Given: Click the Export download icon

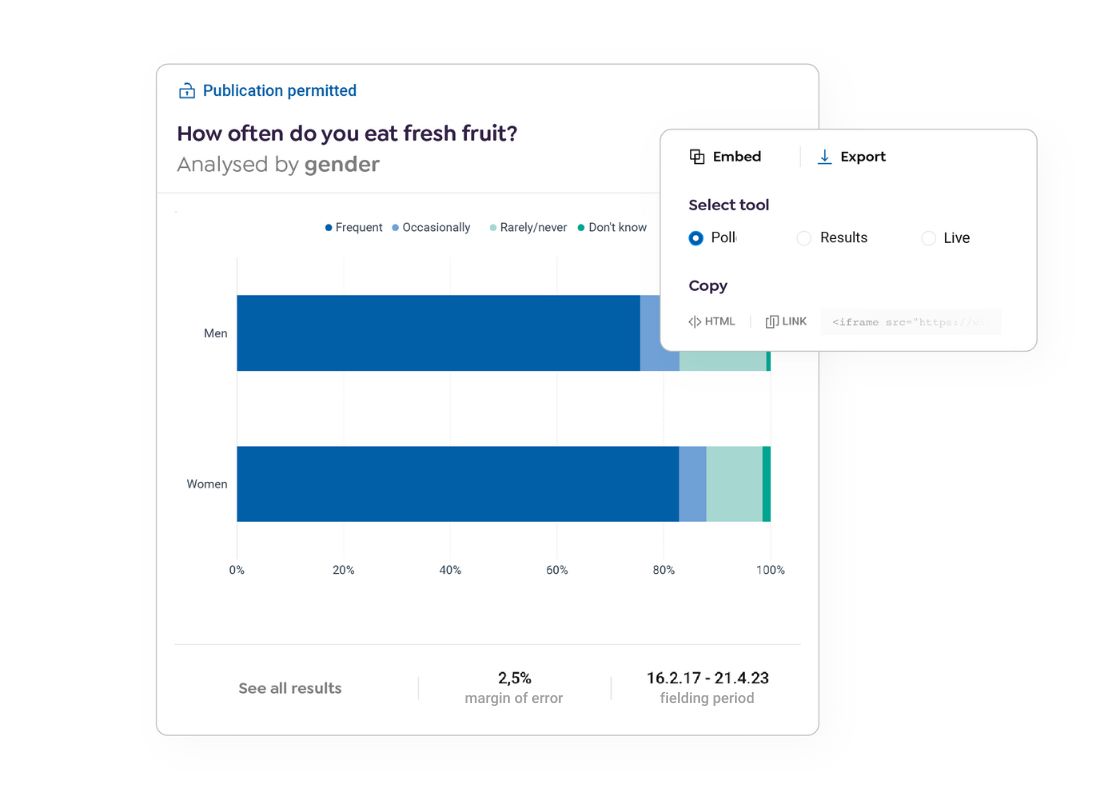Looking at the screenshot, I should pyautogui.click(x=824, y=157).
